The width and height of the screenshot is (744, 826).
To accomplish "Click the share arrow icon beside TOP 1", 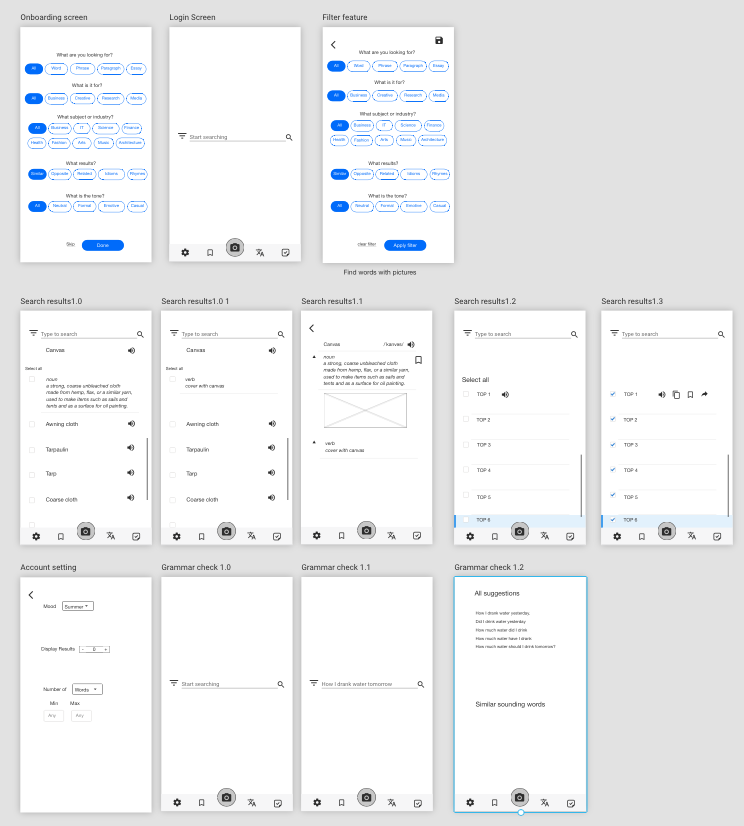I will click(x=704, y=394).
